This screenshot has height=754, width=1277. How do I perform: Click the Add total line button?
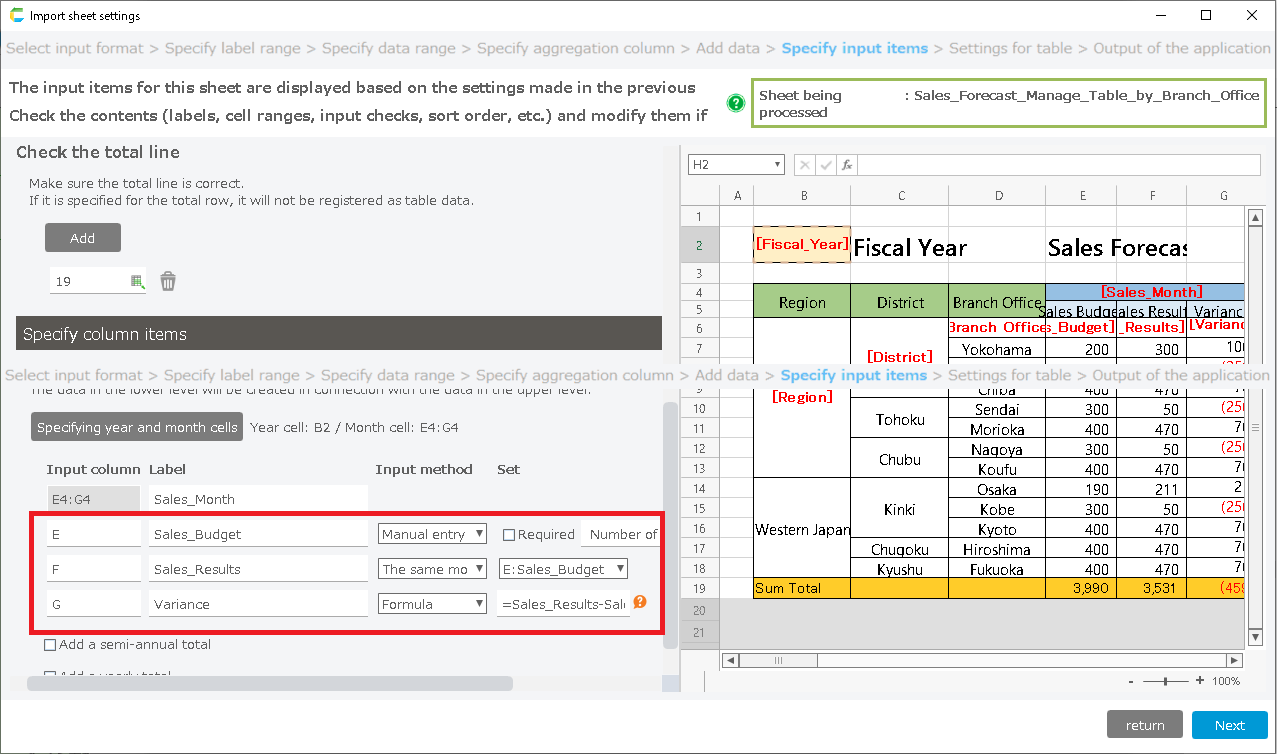pyautogui.click(x=83, y=238)
